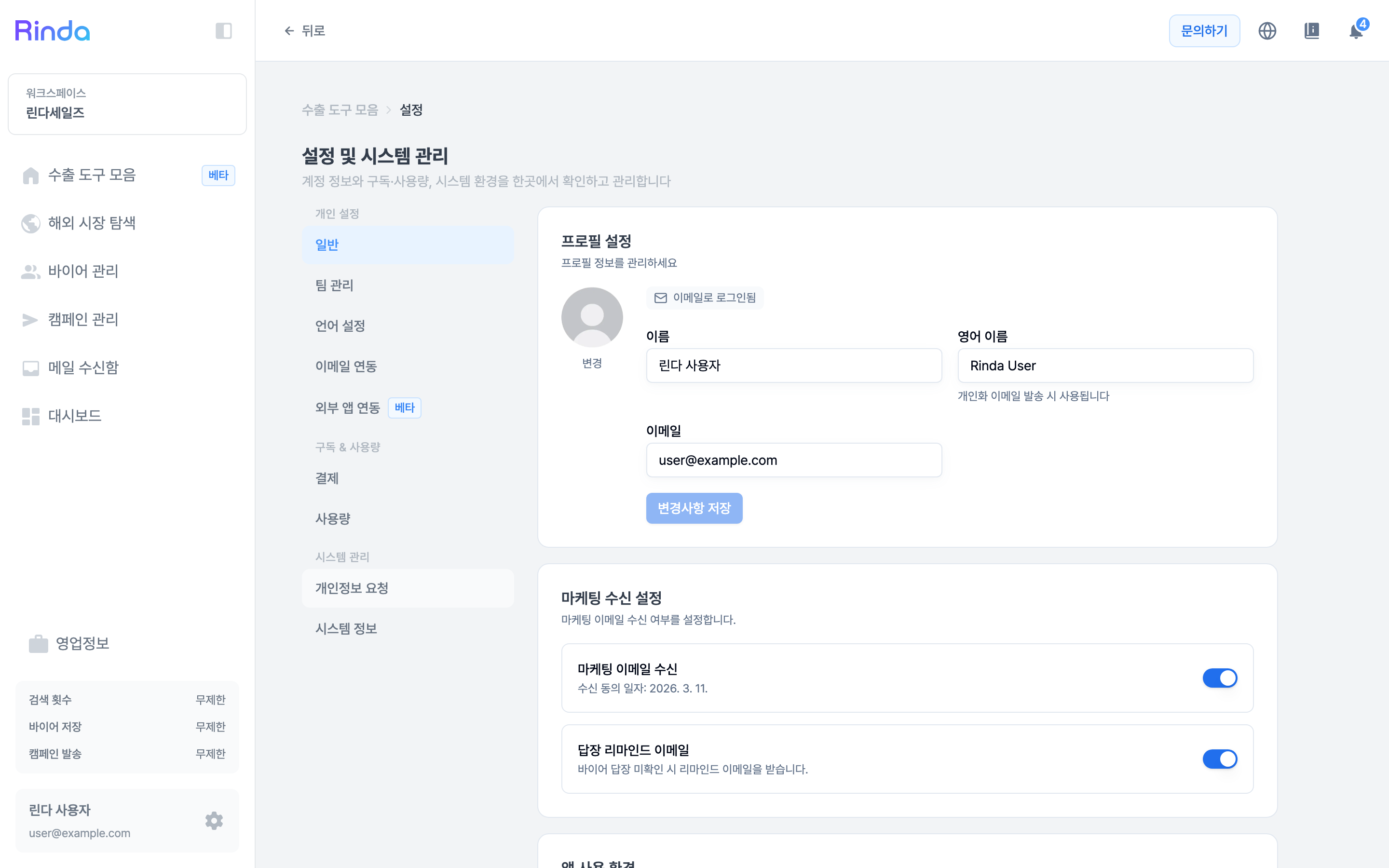The image size is (1389, 868).
Task: Click the back arrow next to 뒤로
Action: (289, 30)
